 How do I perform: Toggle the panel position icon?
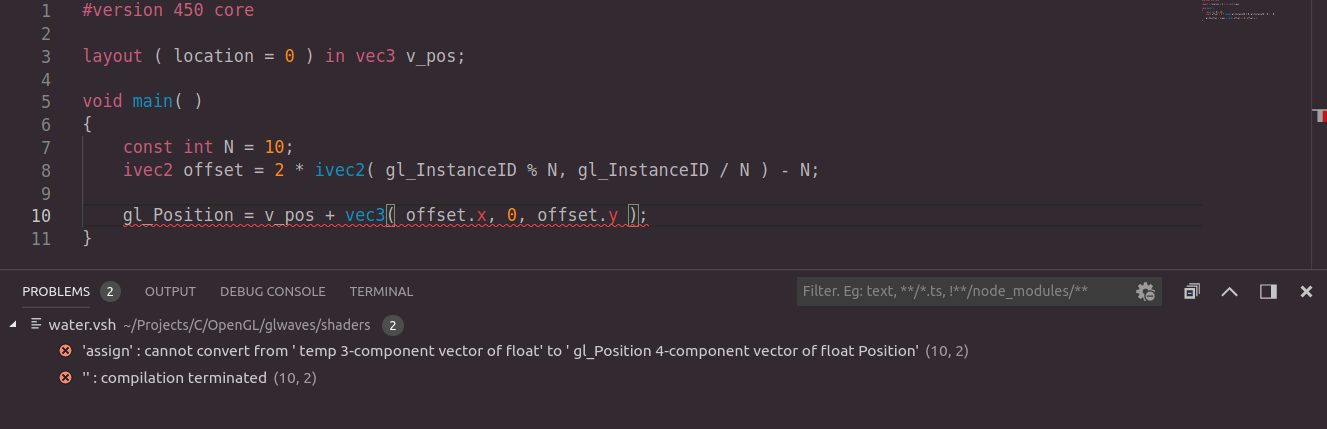pos(1268,292)
